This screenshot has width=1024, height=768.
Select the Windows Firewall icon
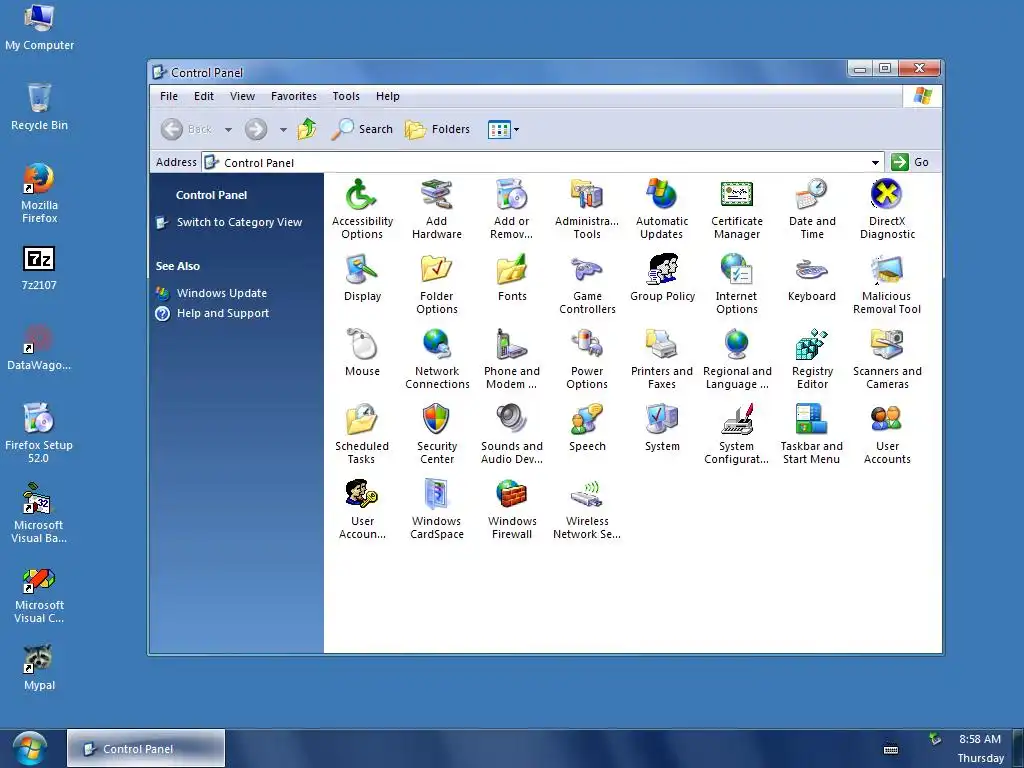[511, 509]
